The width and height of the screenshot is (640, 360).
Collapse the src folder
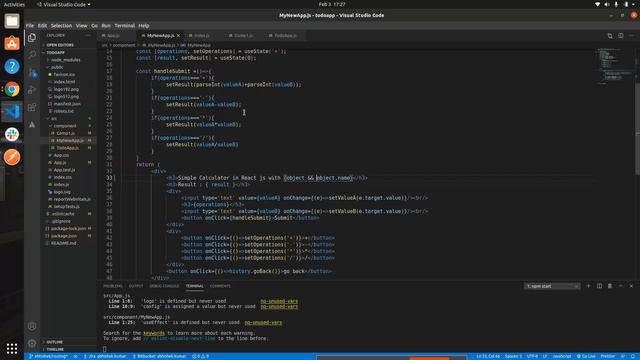pos(54,119)
